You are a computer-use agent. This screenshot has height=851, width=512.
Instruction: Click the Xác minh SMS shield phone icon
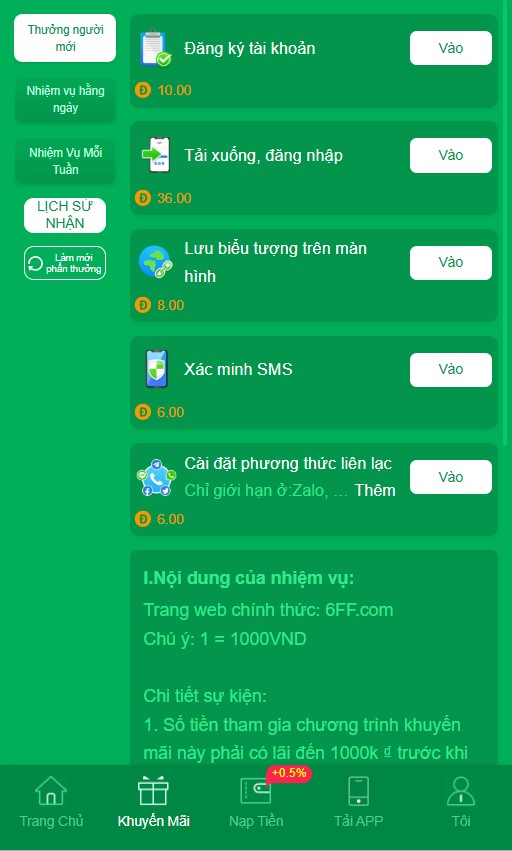tap(156, 369)
